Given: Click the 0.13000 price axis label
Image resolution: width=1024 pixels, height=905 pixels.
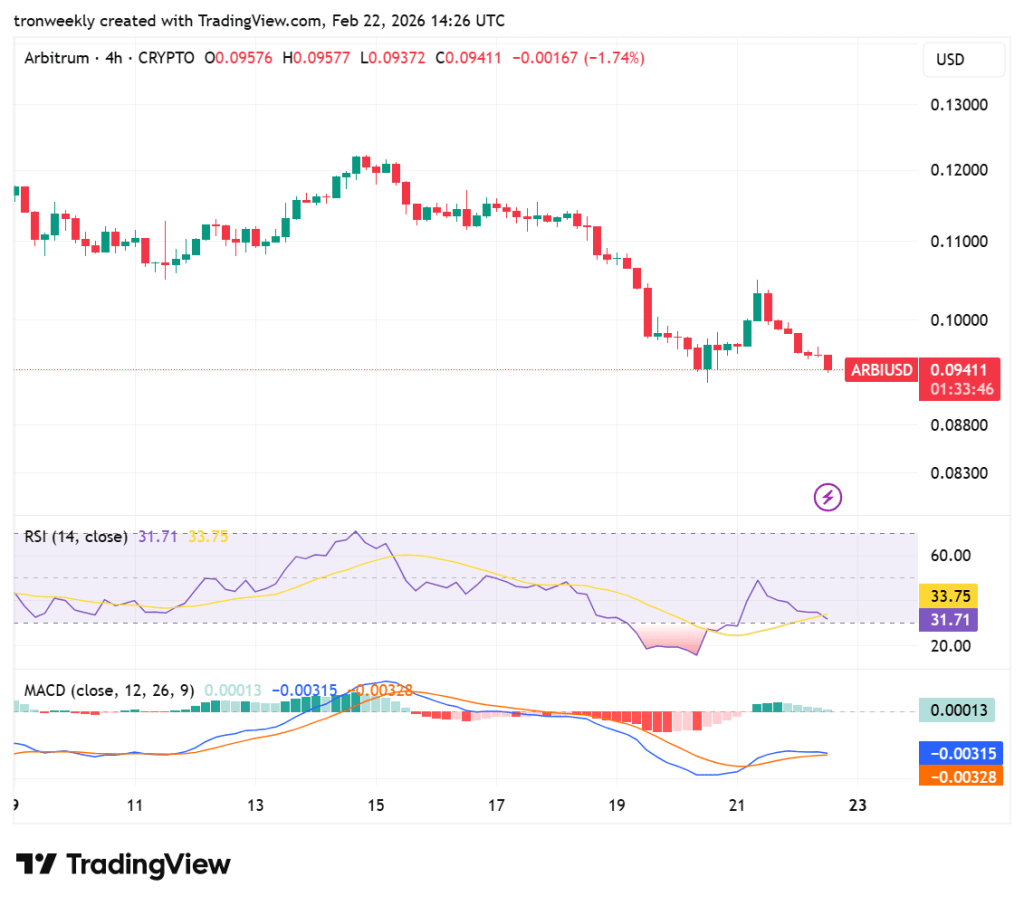Looking at the screenshot, I should coord(959,105).
